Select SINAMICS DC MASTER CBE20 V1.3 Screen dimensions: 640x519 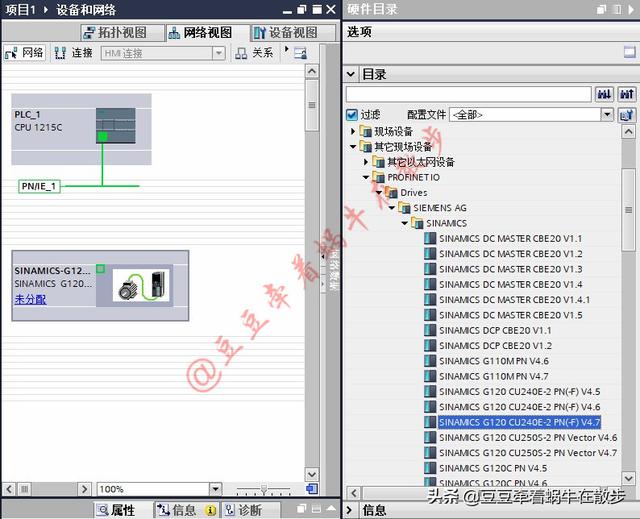(510, 269)
